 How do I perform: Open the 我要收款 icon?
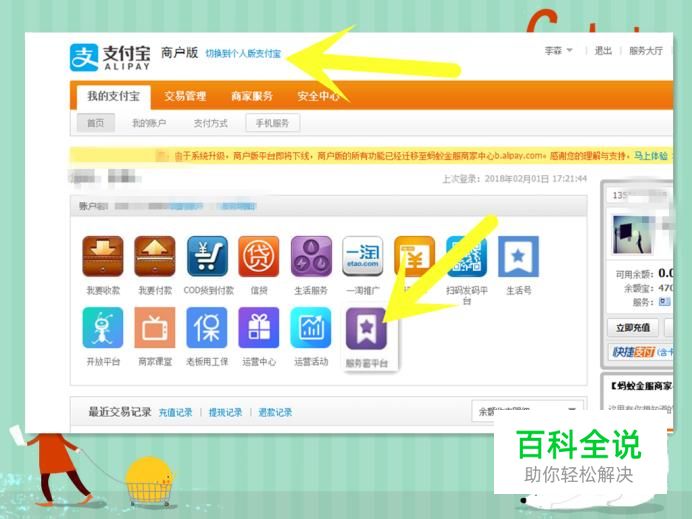[103, 256]
